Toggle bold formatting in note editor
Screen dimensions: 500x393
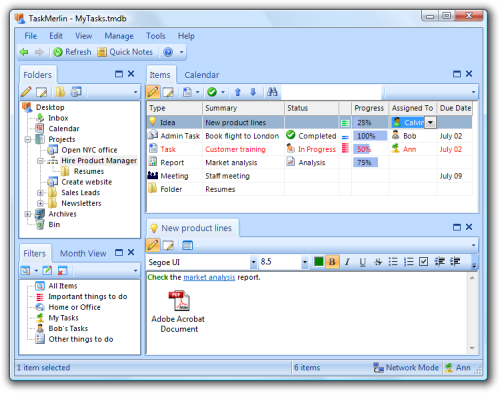click(x=332, y=262)
